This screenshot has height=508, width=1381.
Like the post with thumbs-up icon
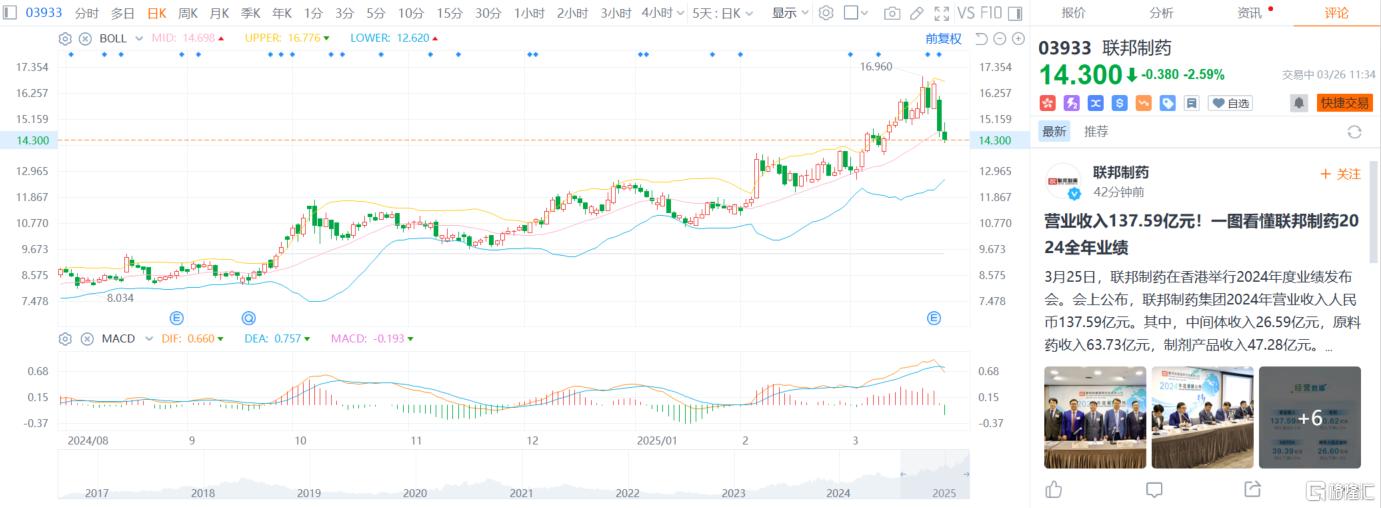(1054, 489)
